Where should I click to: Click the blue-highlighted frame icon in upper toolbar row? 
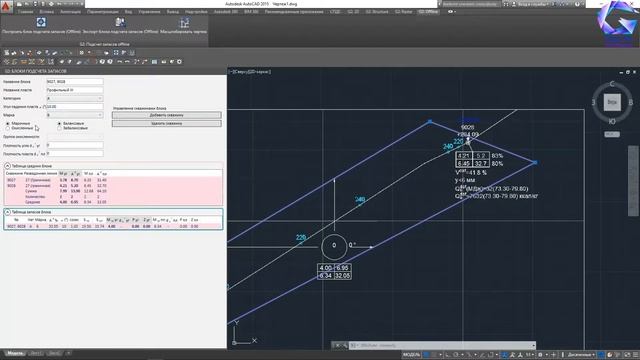(x=116, y=53)
